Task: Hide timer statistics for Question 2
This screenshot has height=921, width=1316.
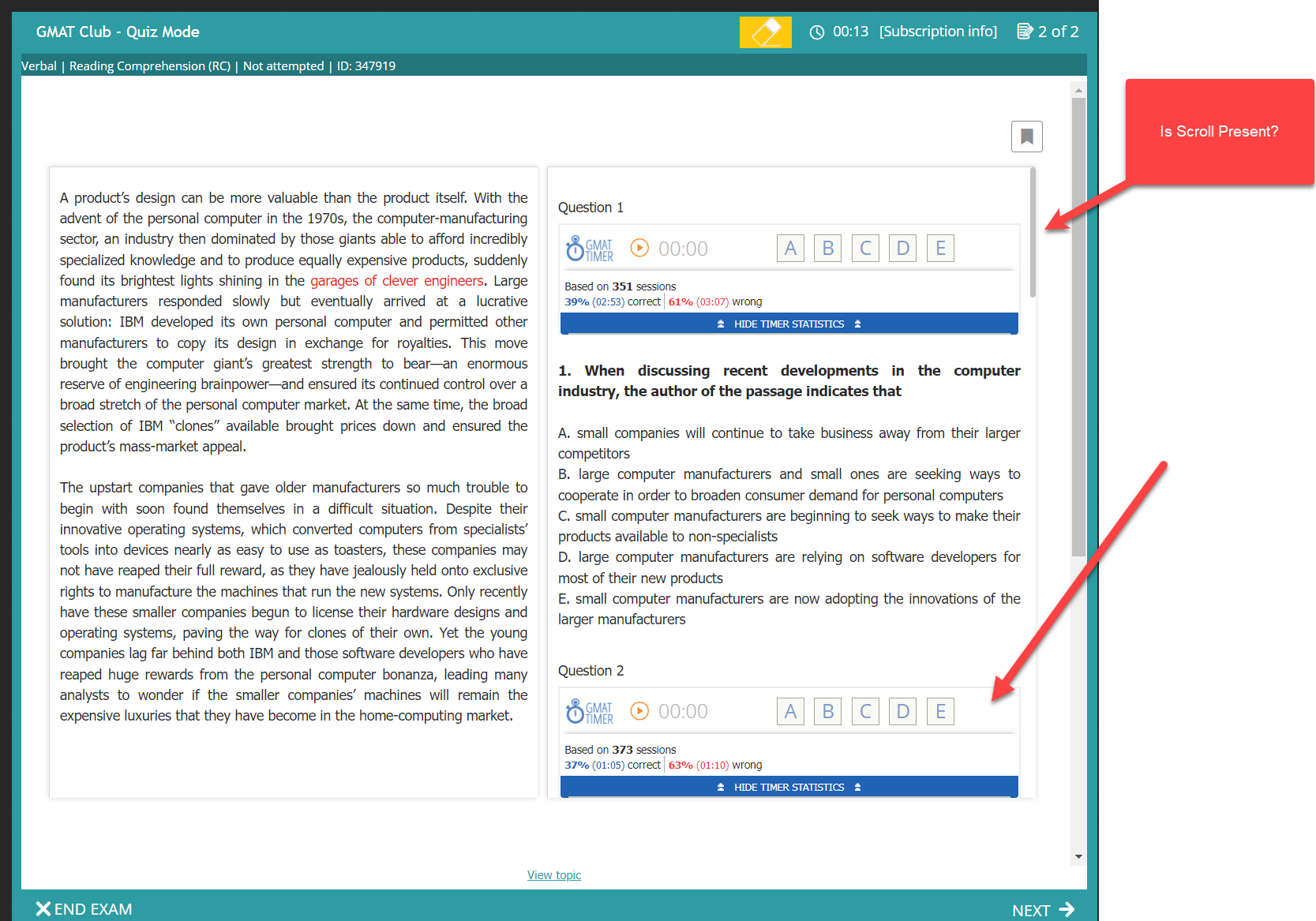Action: [x=789, y=787]
